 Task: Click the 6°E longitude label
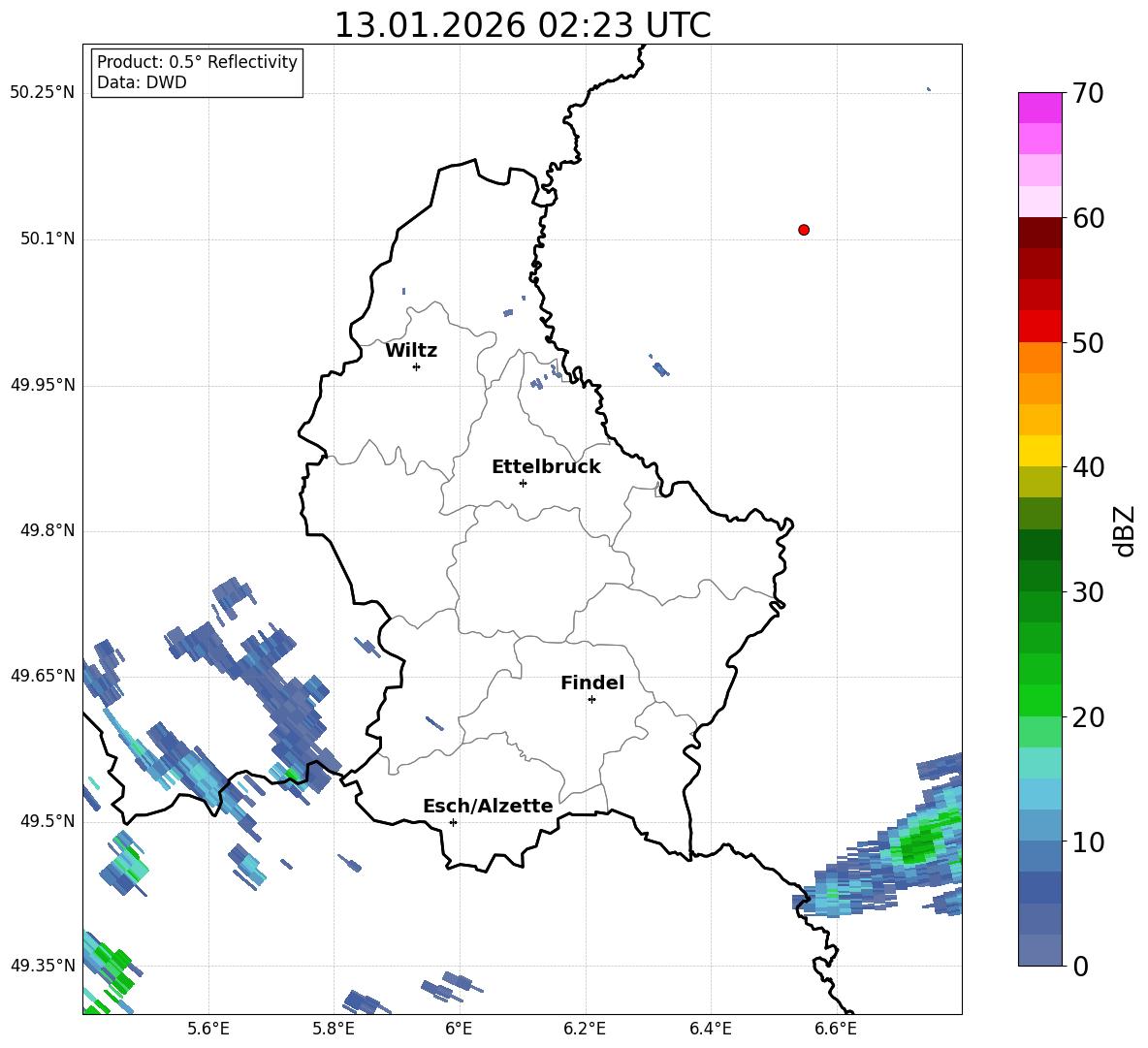(x=459, y=1029)
